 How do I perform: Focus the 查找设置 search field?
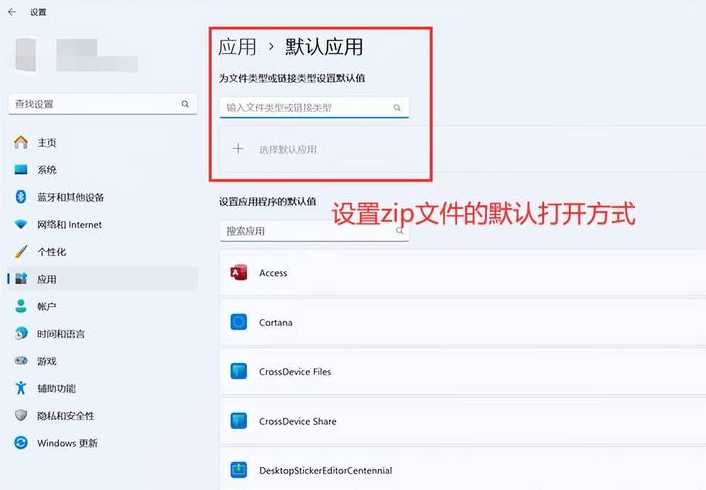point(103,104)
